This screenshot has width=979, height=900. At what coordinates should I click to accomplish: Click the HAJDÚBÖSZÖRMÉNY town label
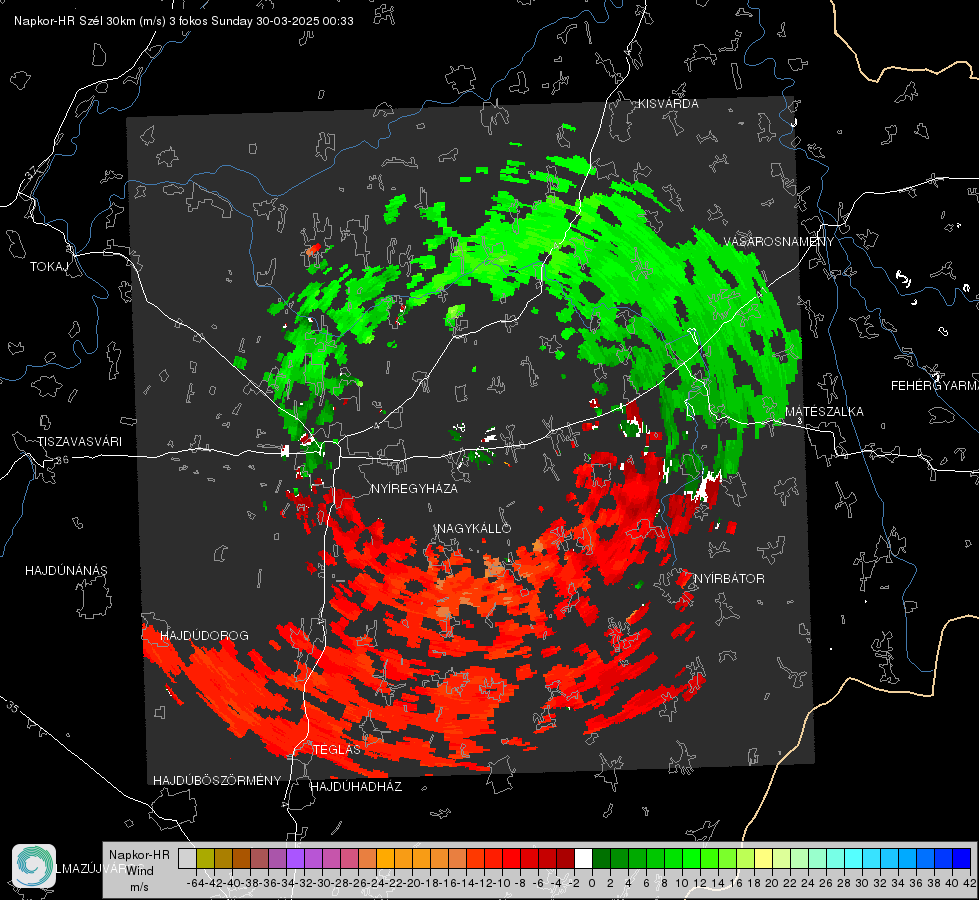pos(217,781)
